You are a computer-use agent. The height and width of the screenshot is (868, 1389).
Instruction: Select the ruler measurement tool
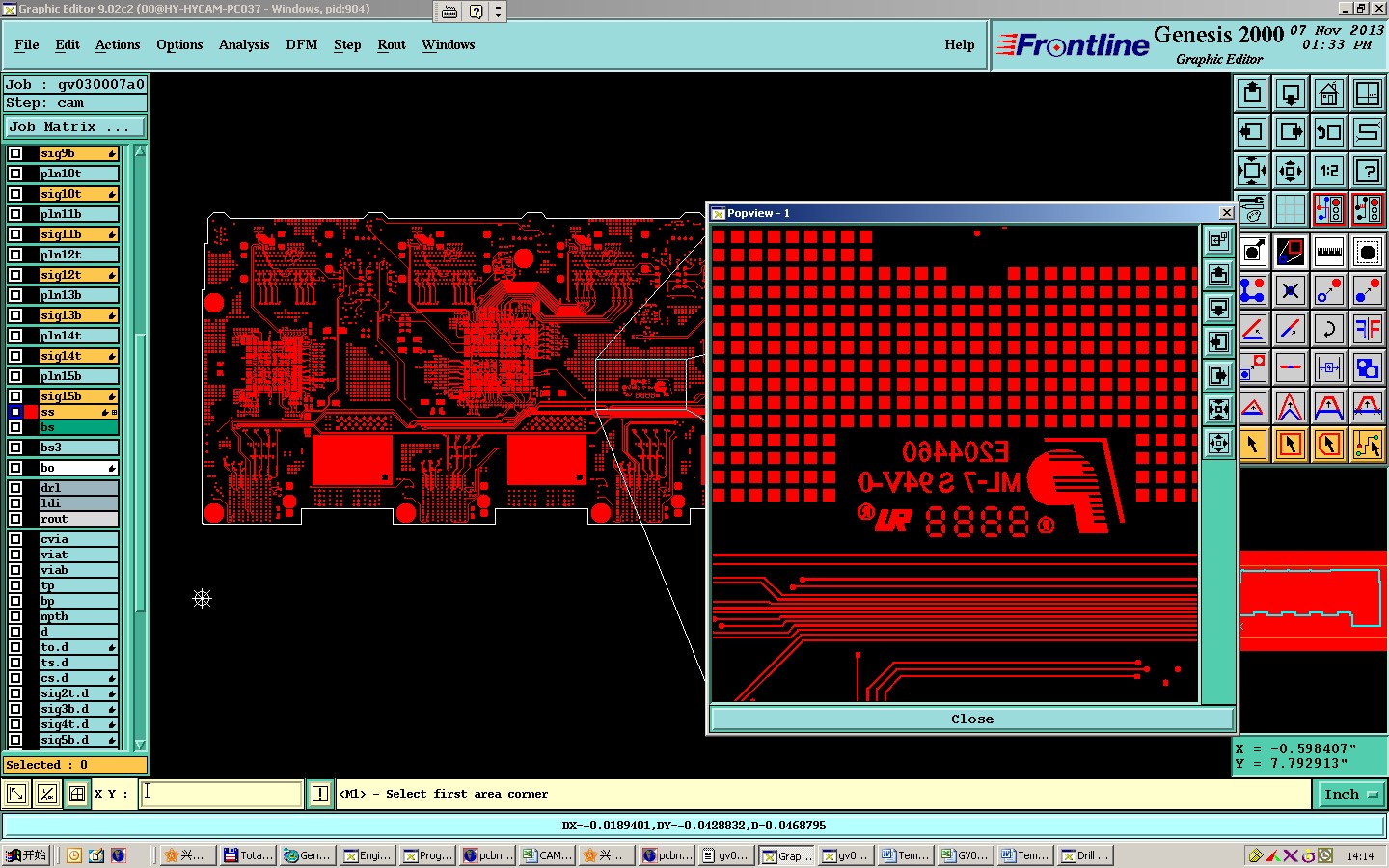(x=1329, y=253)
